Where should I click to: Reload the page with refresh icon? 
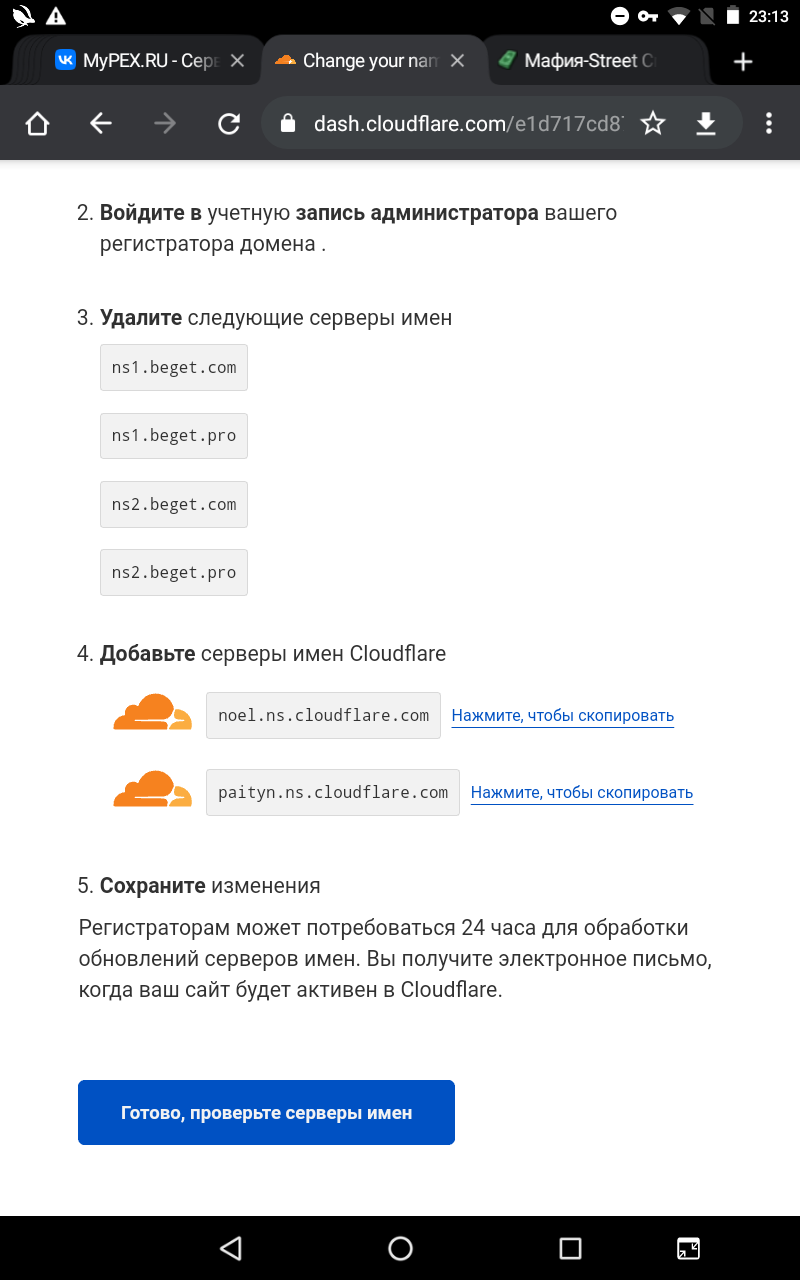click(x=229, y=123)
